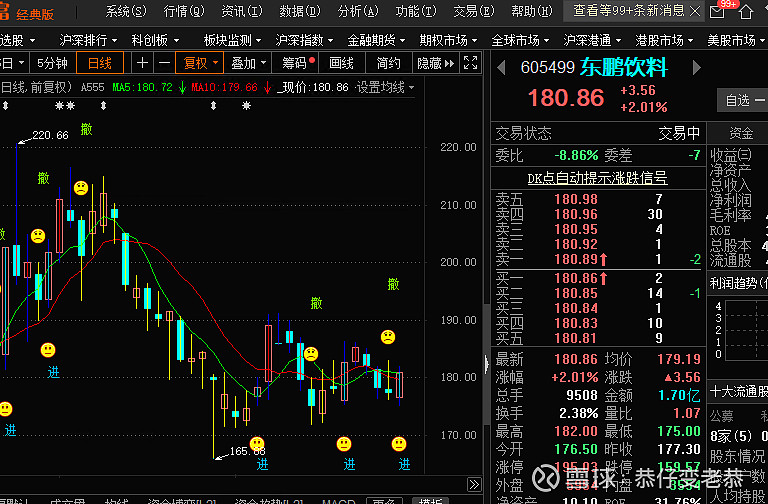This screenshot has height=504, width=768.
Task: Open the 复权 adjustment dropdown
Action: [199, 63]
